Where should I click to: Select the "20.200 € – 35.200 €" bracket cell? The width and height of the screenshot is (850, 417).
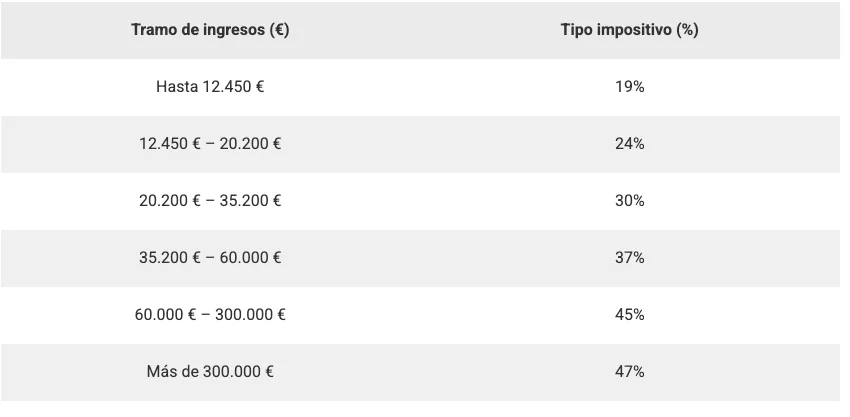[210, 201]
